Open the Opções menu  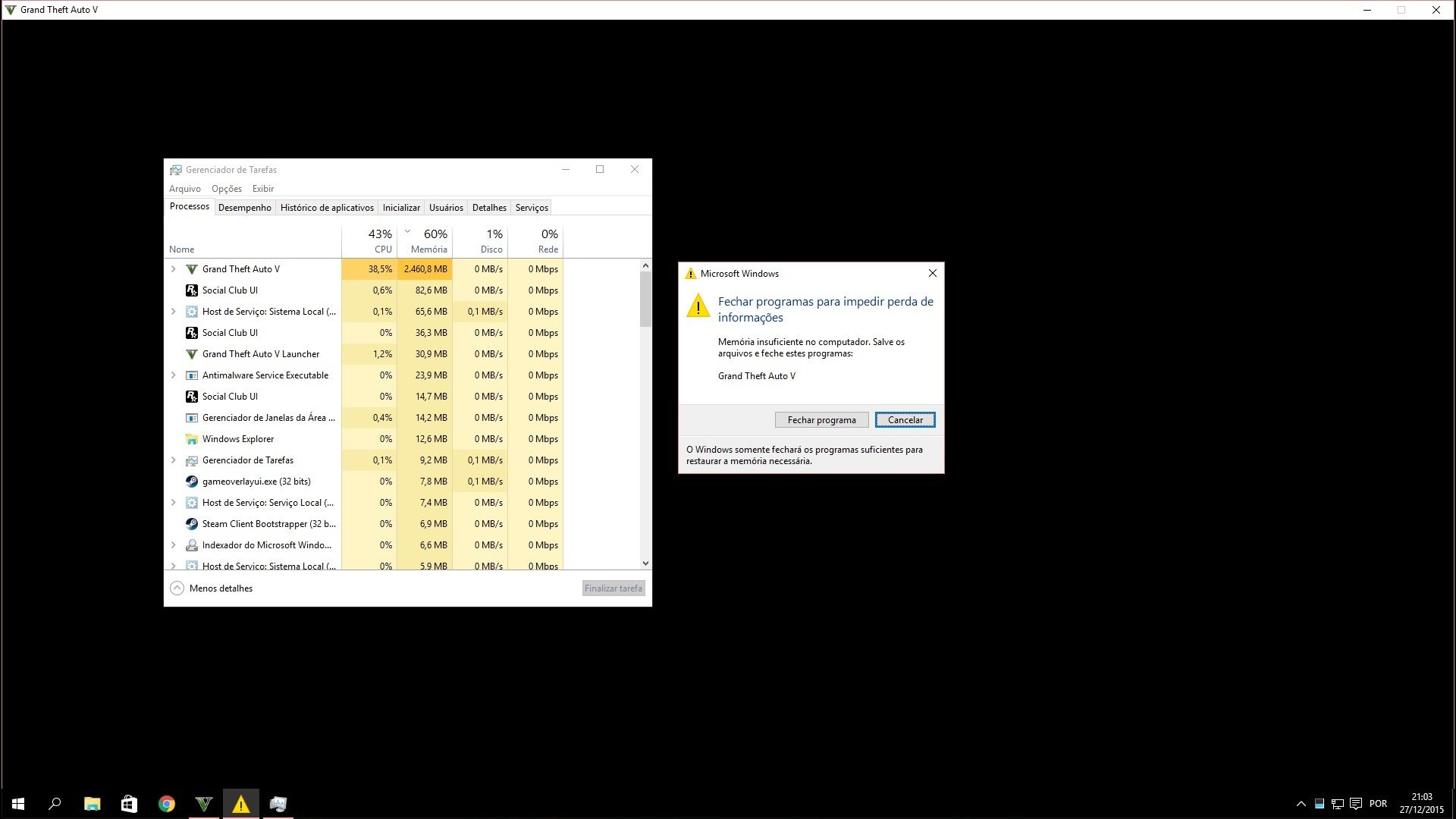point(227,189)
